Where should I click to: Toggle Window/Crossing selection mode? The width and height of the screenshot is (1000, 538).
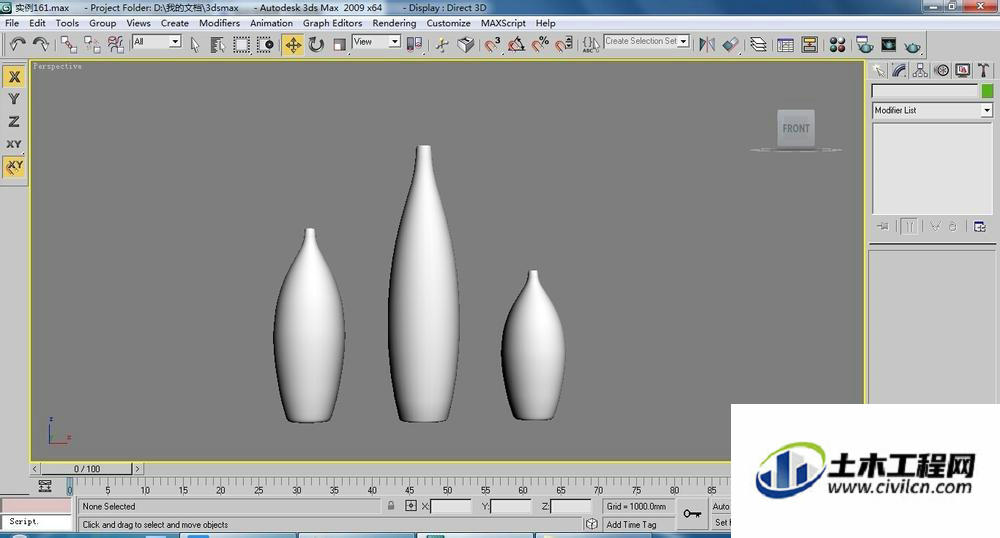[x=265, y=45]
